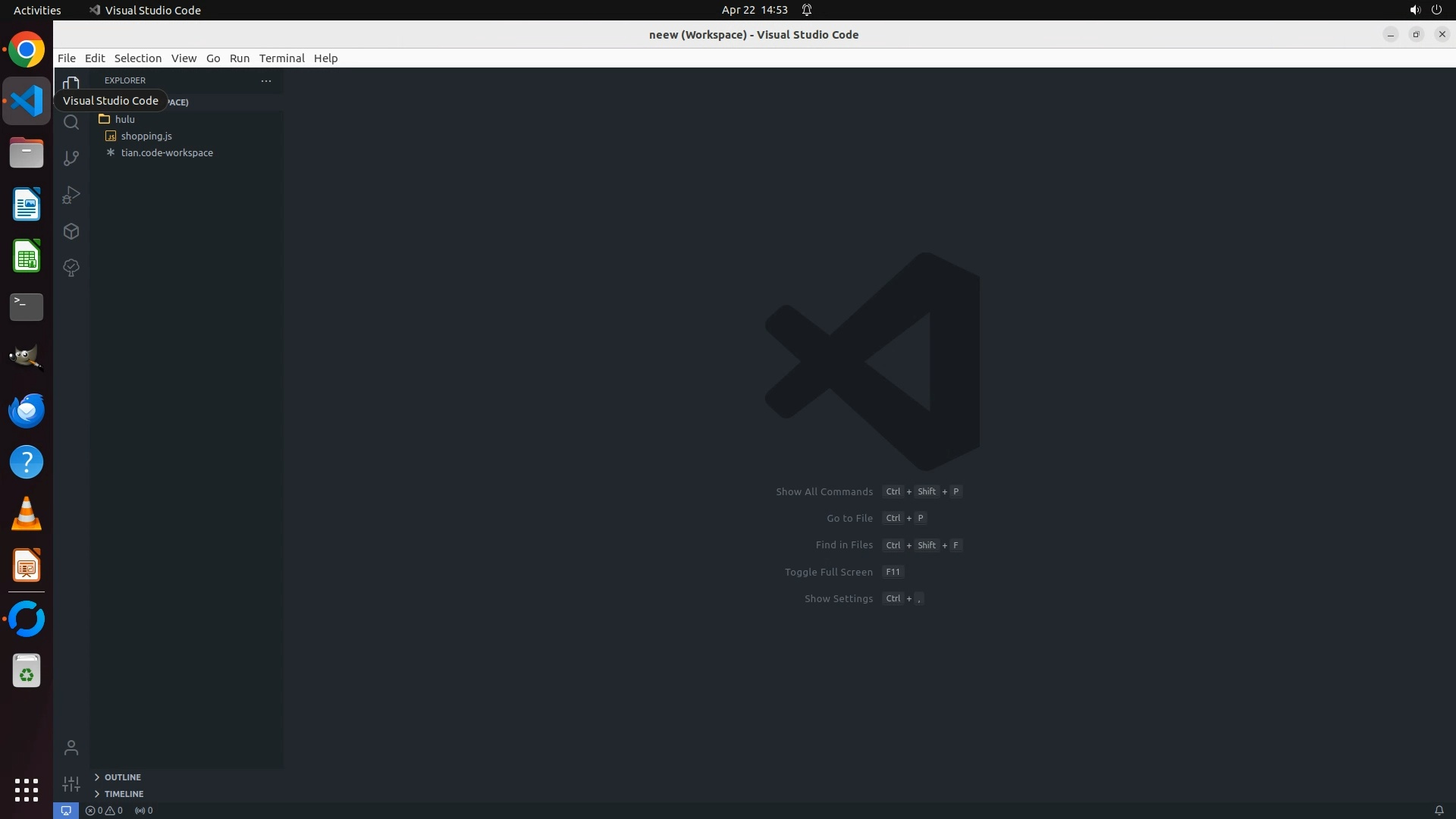Click the notifications bell in status bar
Viewport: 1456px width, 819px height.
click(1439, 811)
